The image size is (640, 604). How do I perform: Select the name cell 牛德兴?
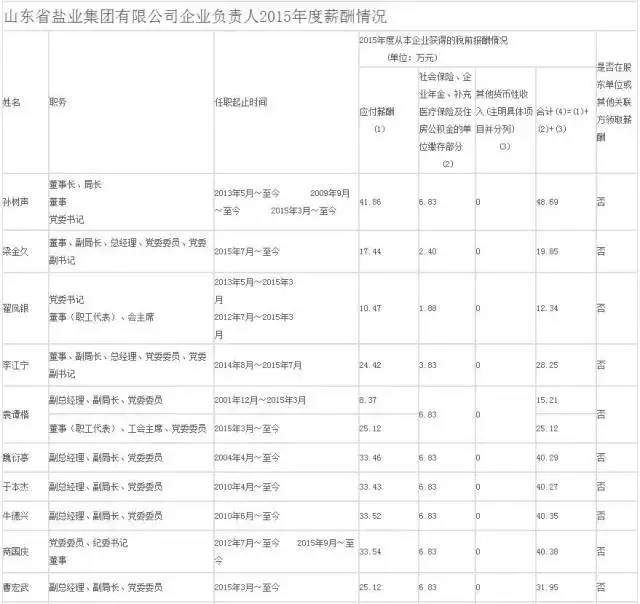16,515
